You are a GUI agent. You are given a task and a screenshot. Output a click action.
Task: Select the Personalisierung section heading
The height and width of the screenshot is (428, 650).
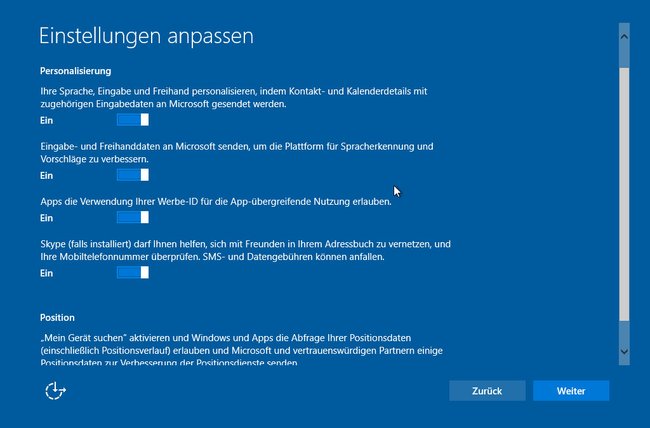tap(75, 71)
